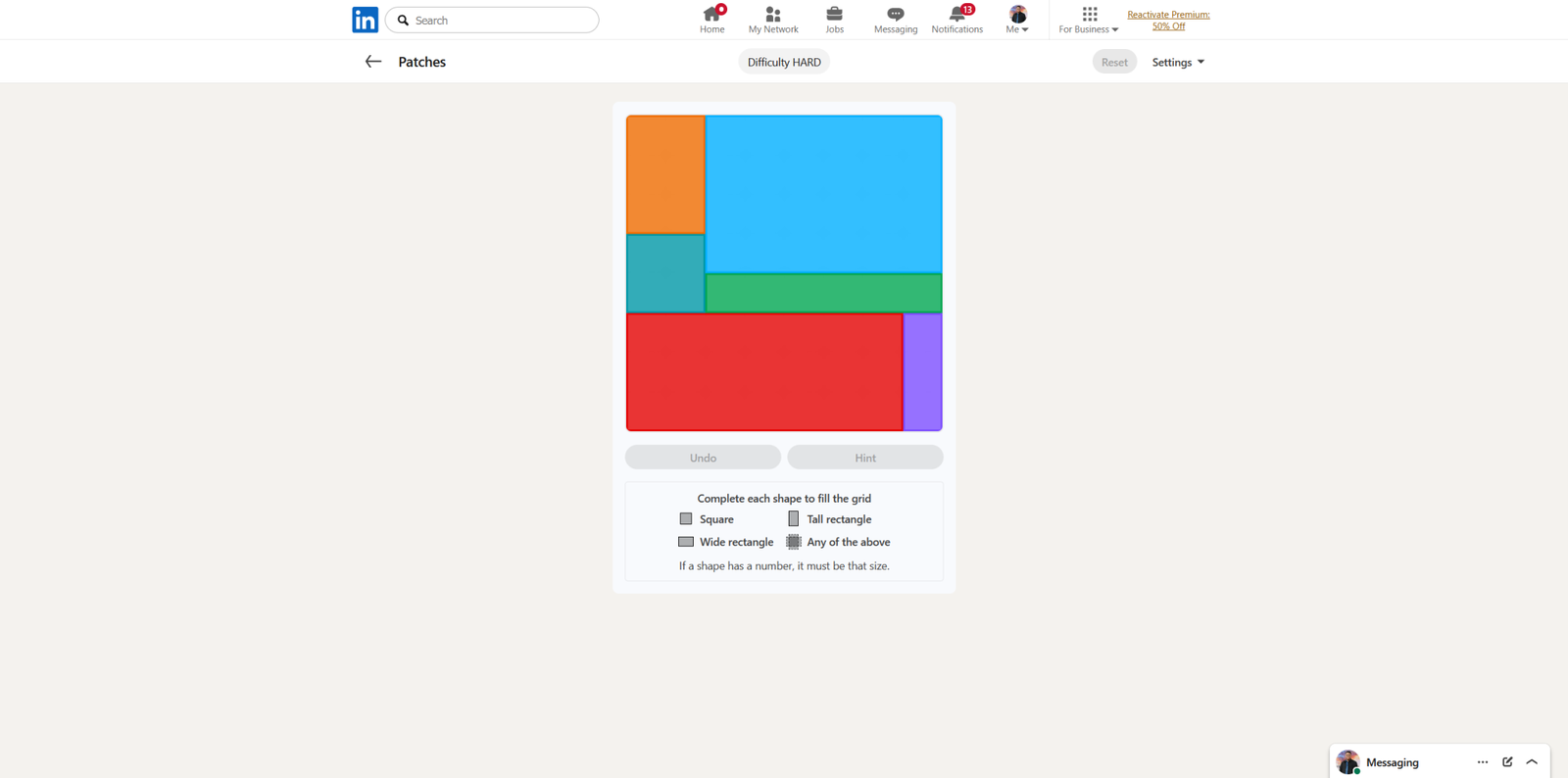The width and height of the screenshot is (1568, 778).
Task: Click the LinkedIn logo icon
Action: tap(365, 20)
